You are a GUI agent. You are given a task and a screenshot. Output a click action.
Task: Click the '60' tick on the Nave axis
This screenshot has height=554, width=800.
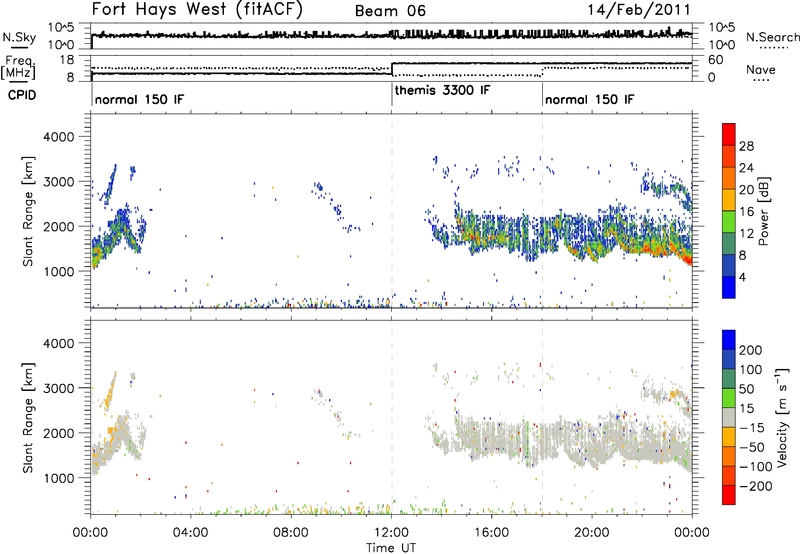[716, 60]
